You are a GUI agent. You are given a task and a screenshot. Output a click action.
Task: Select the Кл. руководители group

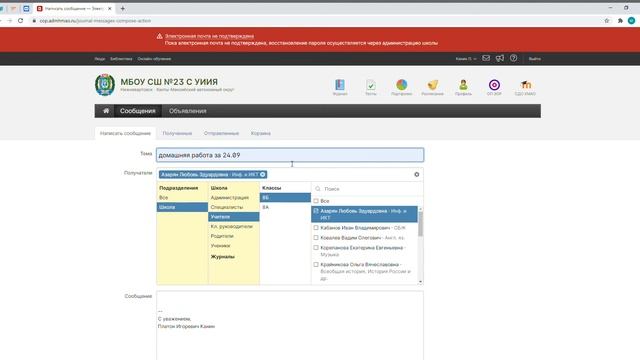point(233,227)
